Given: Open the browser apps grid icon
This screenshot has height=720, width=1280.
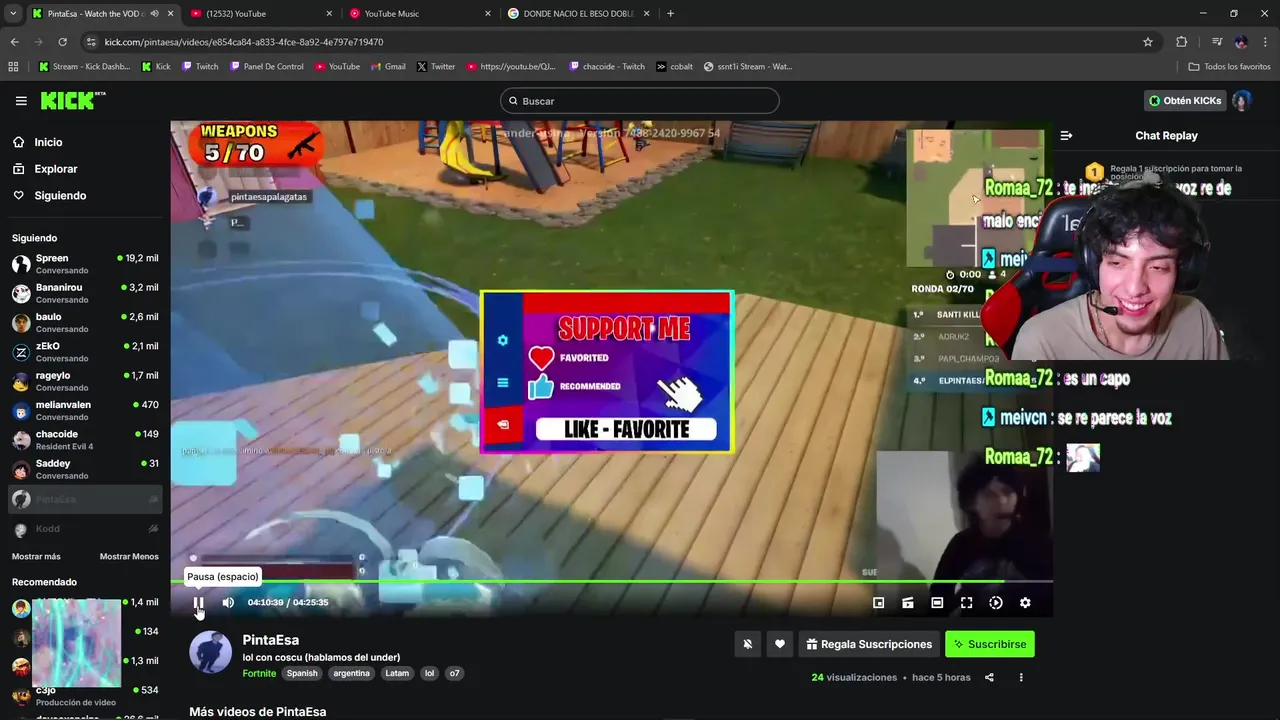Looking at the screenshot, I should (13, 67).
